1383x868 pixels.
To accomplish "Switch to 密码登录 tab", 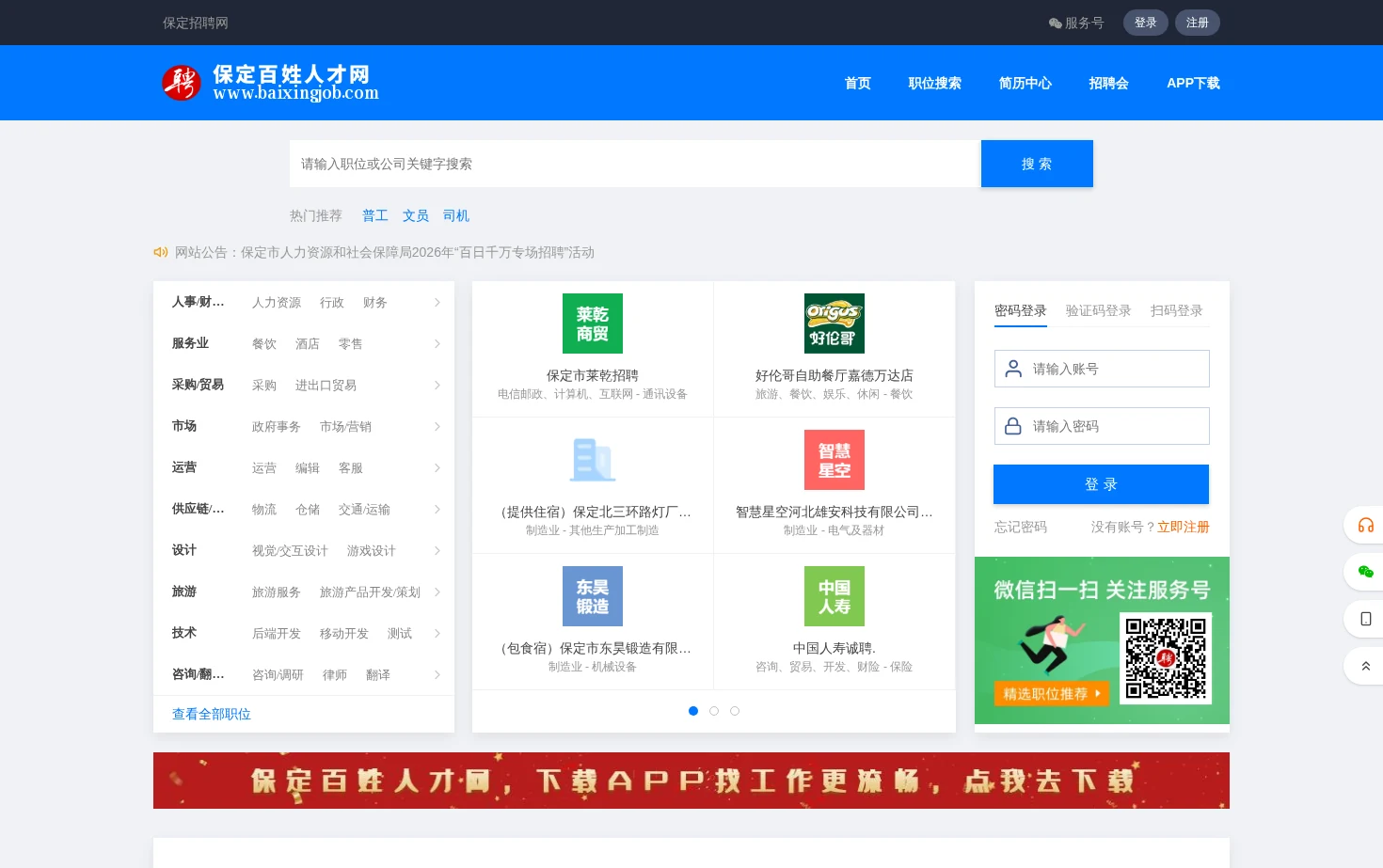I will (x=1021, y=310).
